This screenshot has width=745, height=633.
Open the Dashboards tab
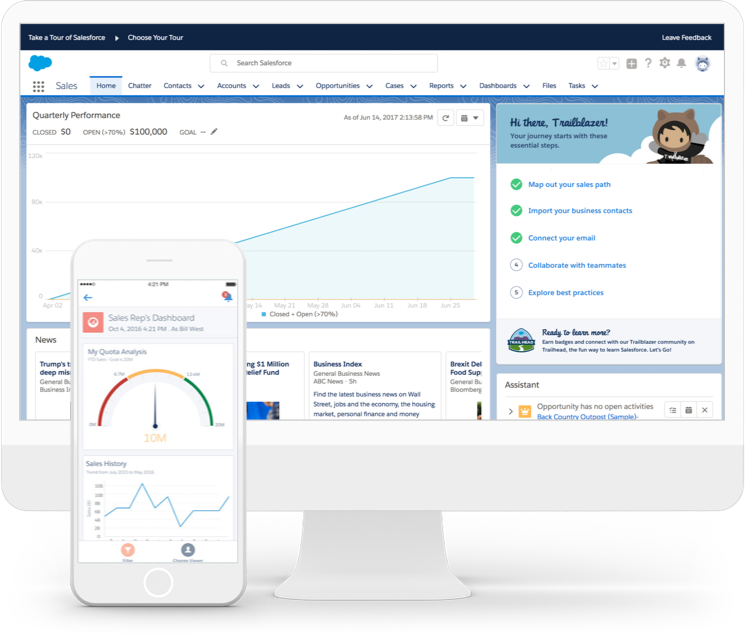pos(497,86)
